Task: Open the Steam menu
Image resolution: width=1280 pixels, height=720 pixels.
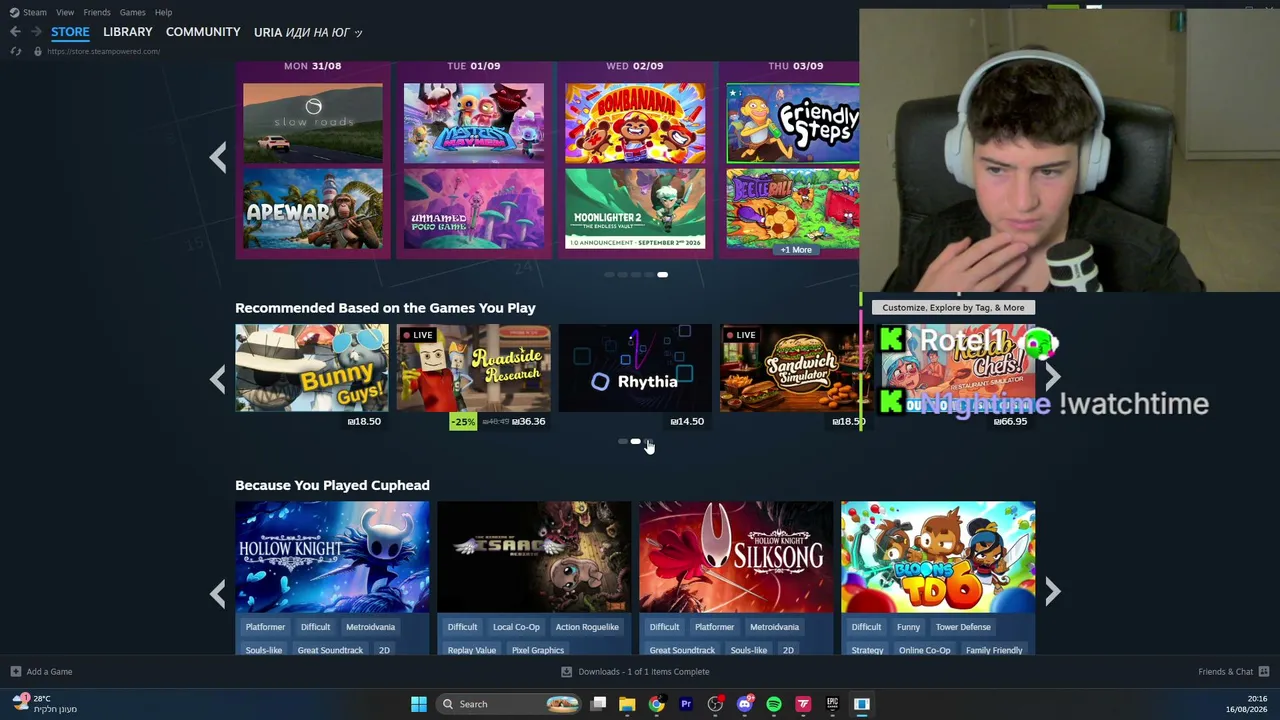Action: pyautogui.click(x=35, y=12)
